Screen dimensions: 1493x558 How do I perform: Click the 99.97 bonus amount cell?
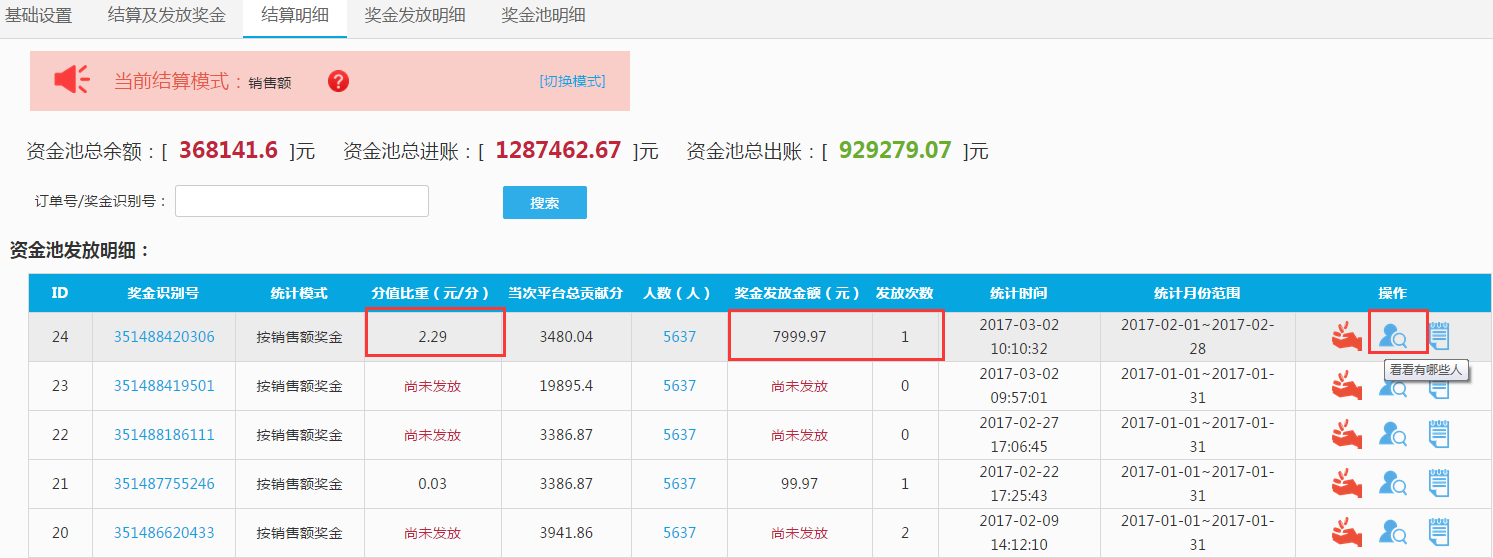[x=800, y=484]
